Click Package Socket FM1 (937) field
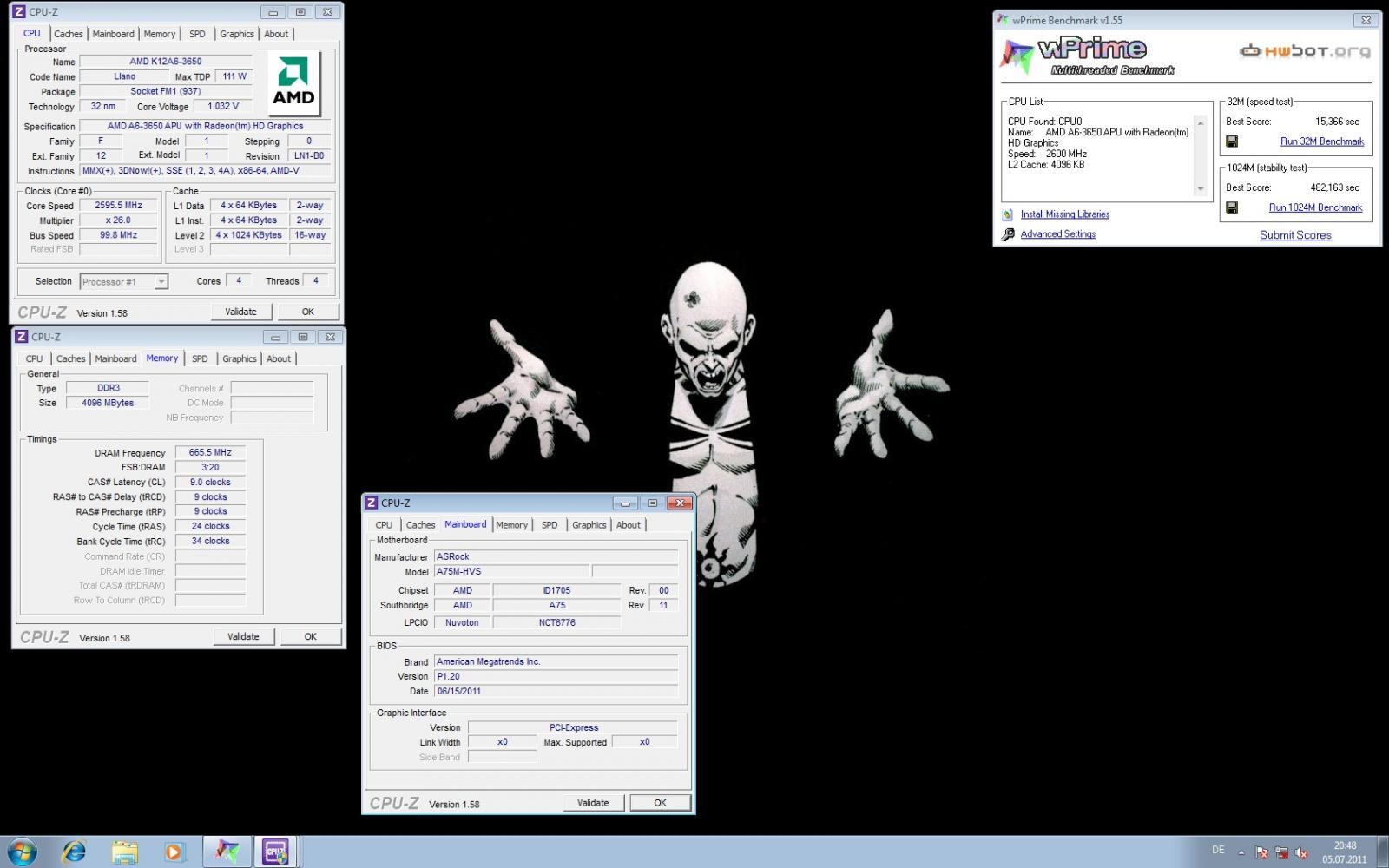The image size is (1389, 868). (165, 91)
